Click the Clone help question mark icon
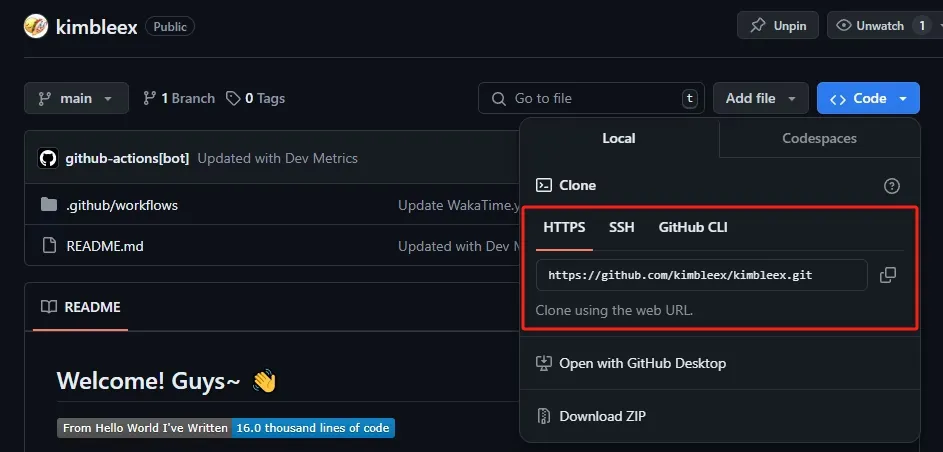This screenshot has height=452, width=943. pos(892,186)
